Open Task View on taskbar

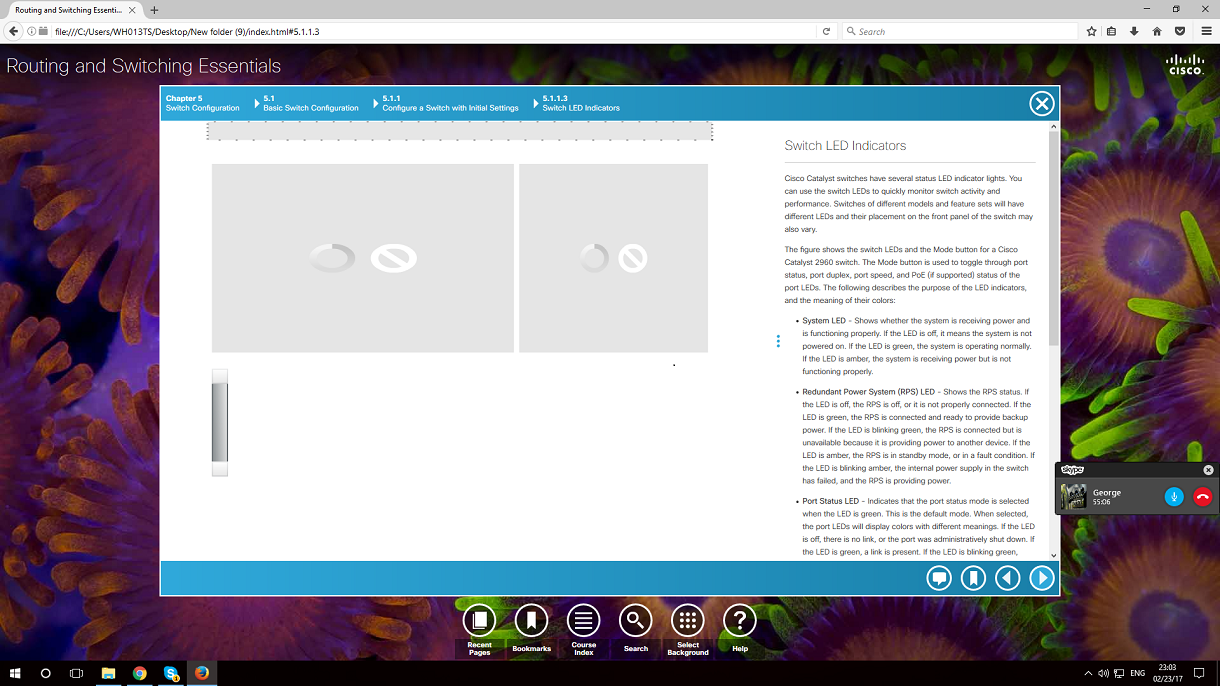click(76, 673)
